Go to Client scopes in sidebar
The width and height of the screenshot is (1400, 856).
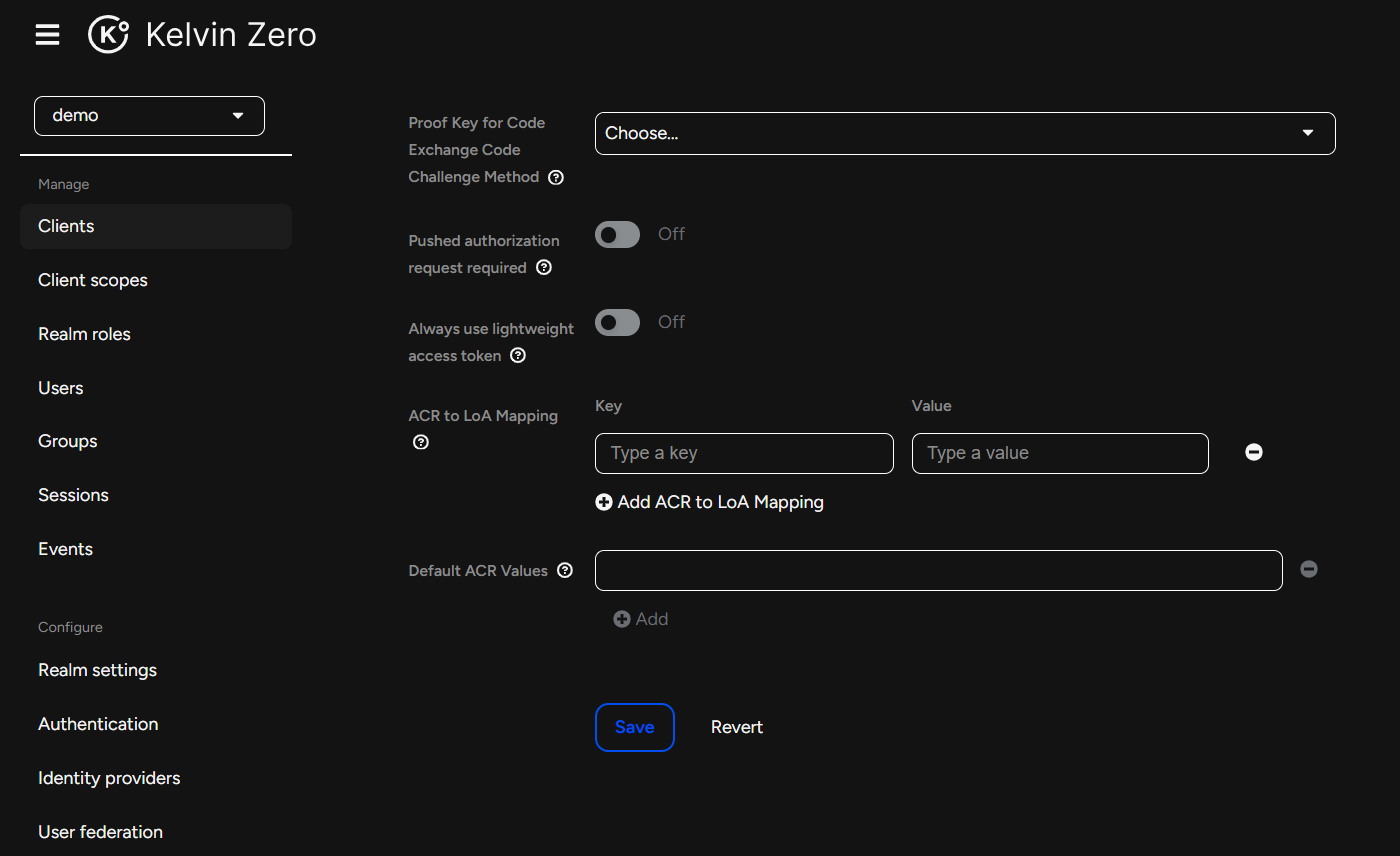pos(93,280)
